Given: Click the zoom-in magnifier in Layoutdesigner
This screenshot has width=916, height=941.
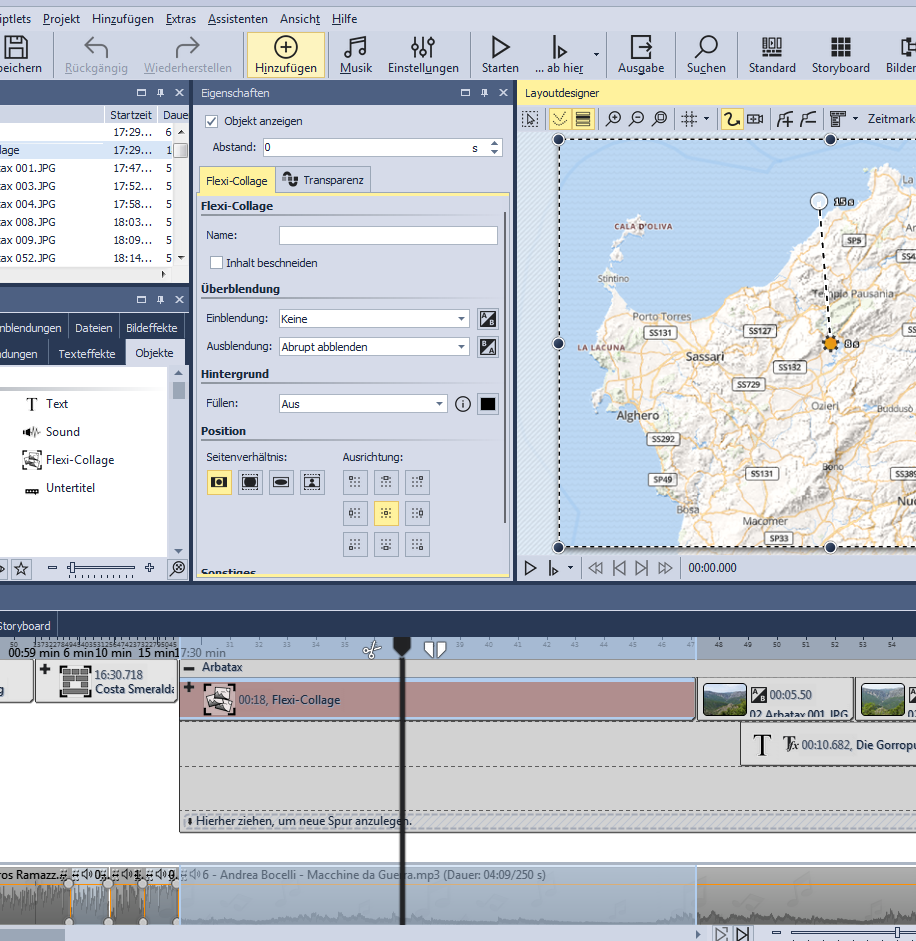Looking at the screenshot, I should 614,119.
